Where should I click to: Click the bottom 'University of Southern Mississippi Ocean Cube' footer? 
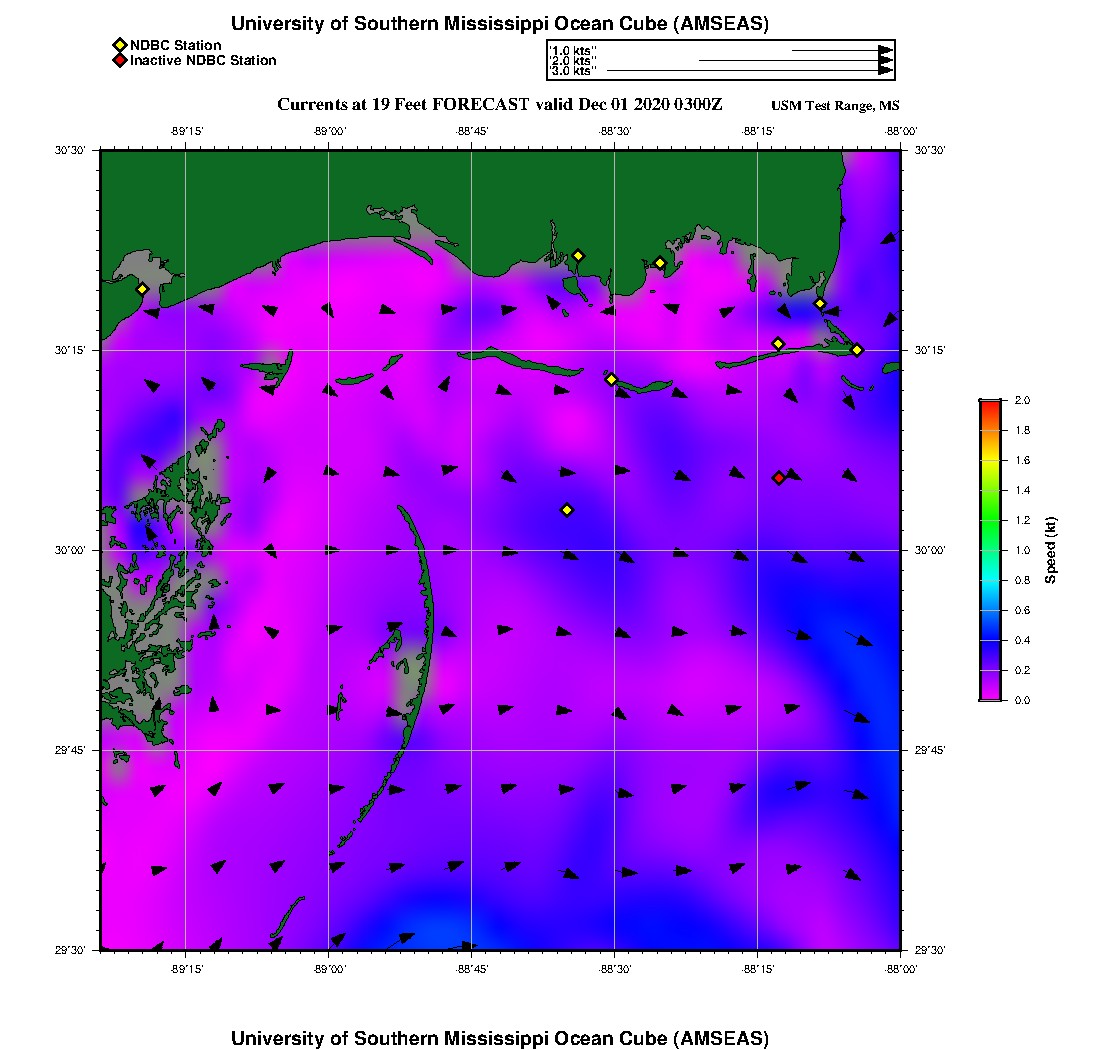click(x=500, y=1038)
